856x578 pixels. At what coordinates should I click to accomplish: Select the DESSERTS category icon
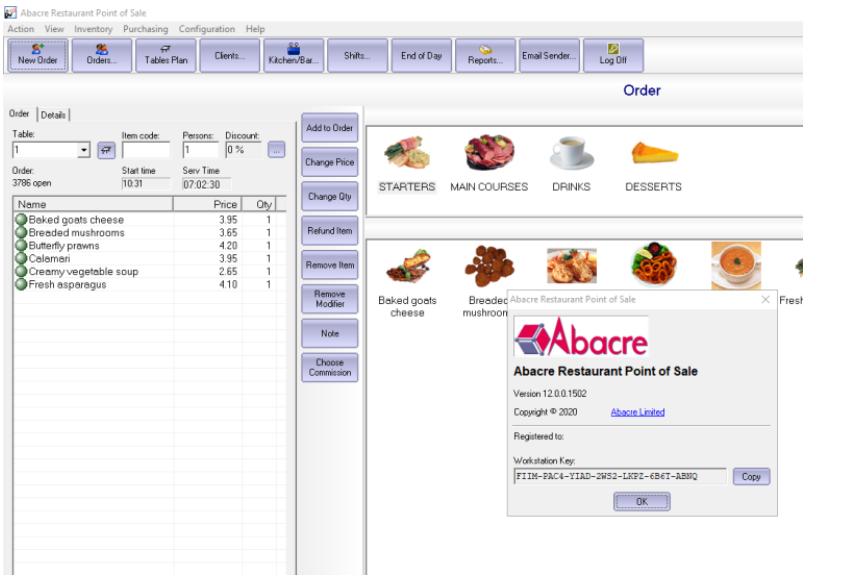(653, 154)
